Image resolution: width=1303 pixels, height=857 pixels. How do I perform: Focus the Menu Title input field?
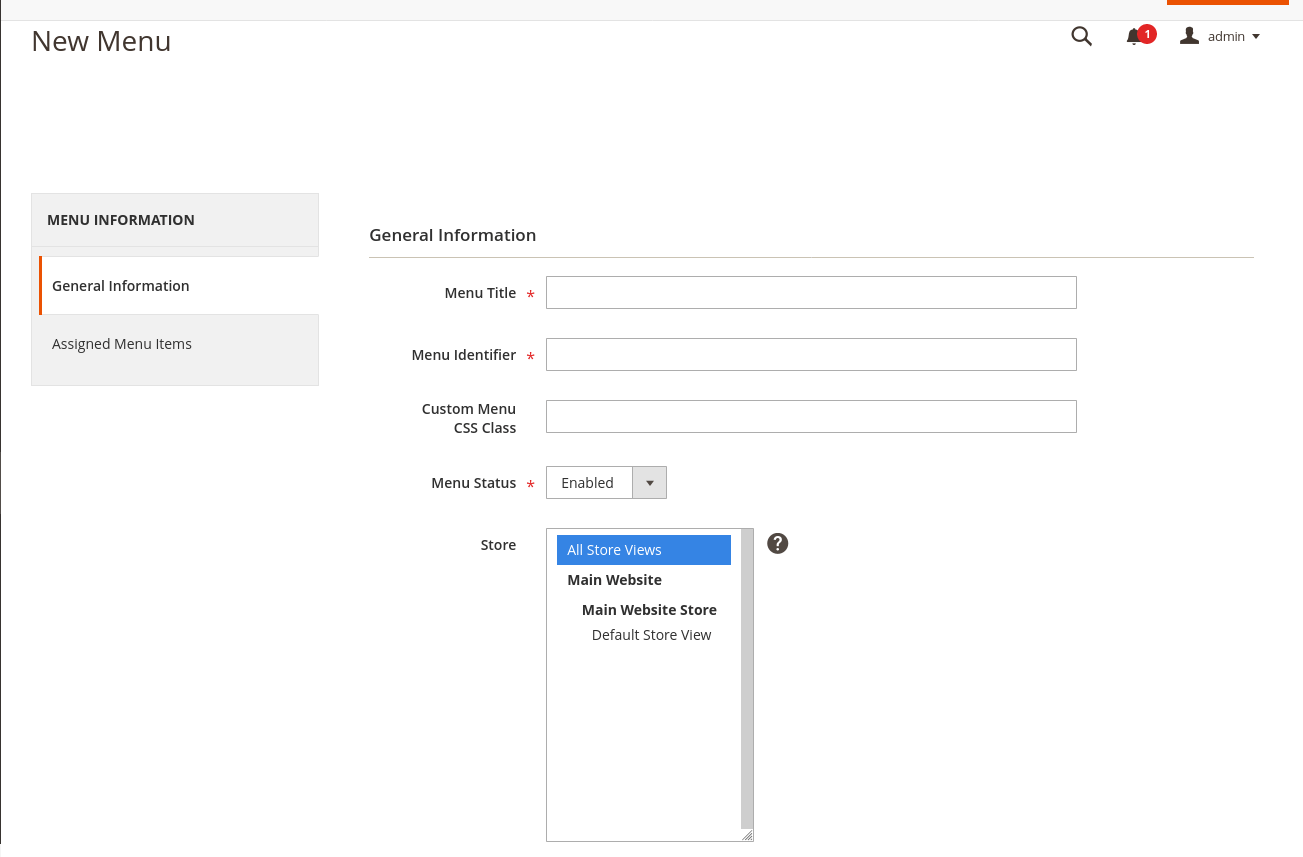pos(811,293)
